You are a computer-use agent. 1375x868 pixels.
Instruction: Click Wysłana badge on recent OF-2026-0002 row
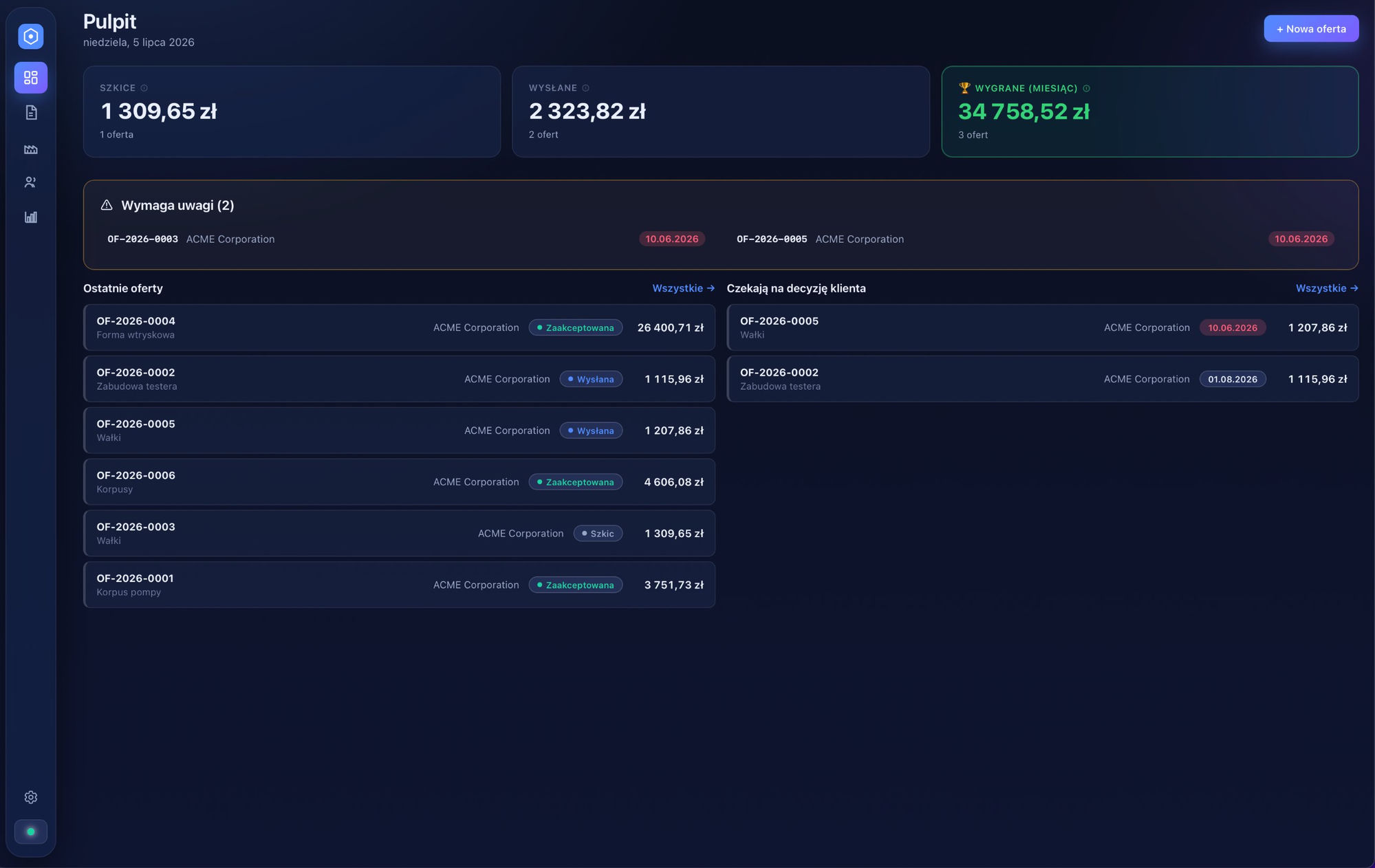(591, 379)
